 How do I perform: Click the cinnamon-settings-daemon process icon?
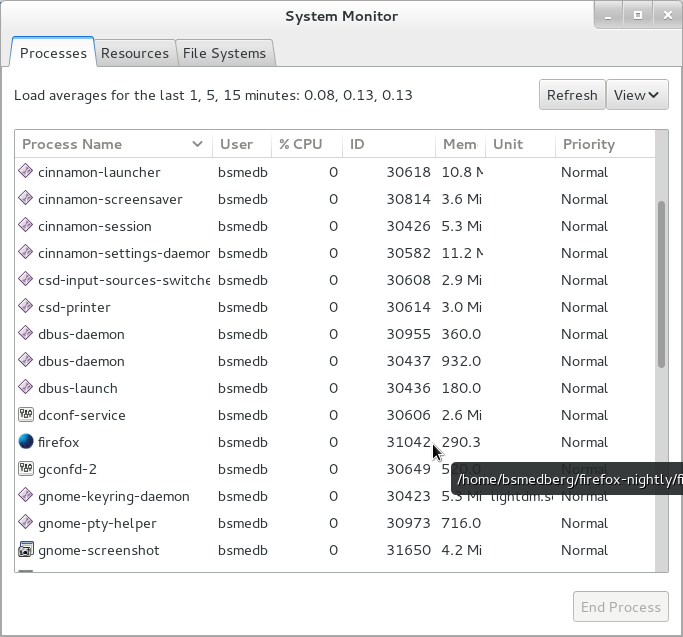(x=26, y=252)
